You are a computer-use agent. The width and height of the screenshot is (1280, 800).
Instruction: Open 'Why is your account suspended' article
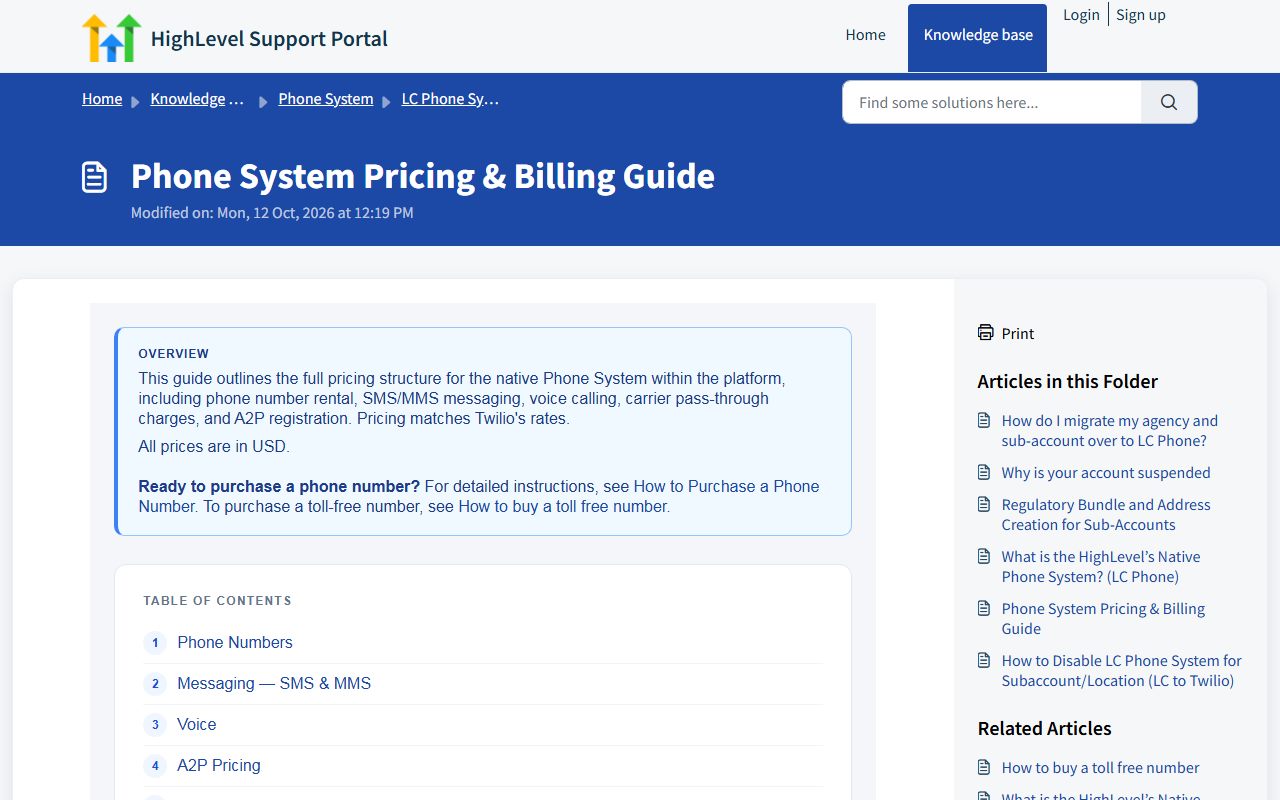(1106, 472)
